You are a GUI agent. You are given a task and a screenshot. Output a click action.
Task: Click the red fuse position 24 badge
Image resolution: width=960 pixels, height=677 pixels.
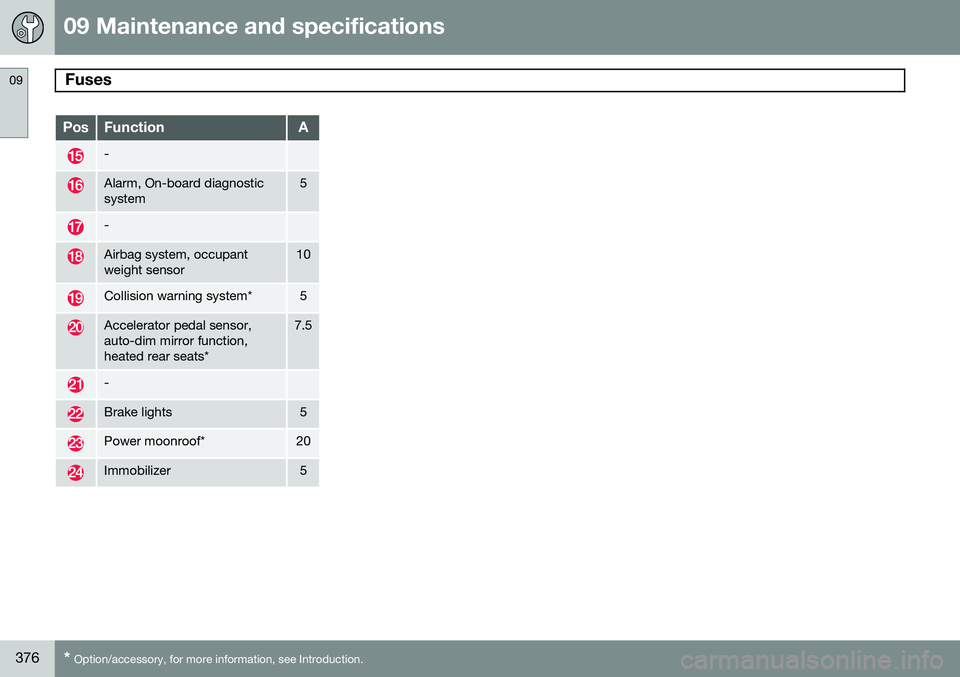tap(75, 473)
